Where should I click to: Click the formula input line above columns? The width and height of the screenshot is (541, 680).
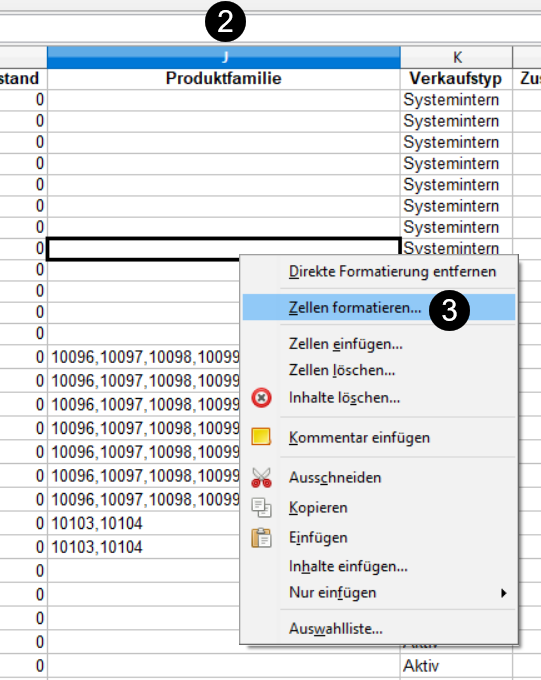pos(270,29)
